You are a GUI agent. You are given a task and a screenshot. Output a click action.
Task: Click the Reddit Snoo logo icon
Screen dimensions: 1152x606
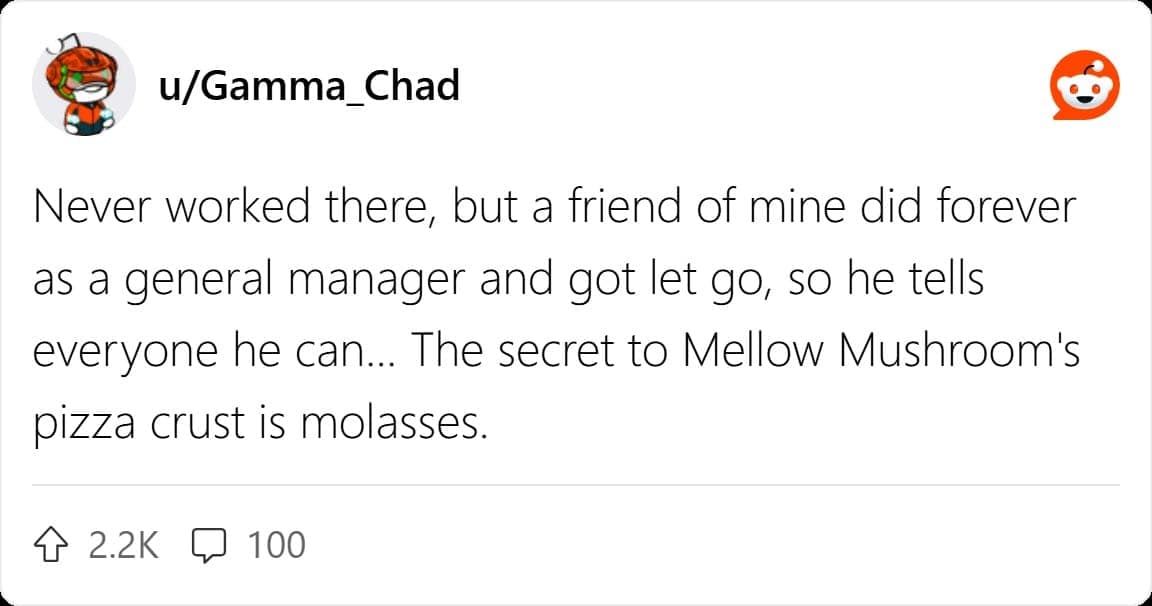(1083, 87)
